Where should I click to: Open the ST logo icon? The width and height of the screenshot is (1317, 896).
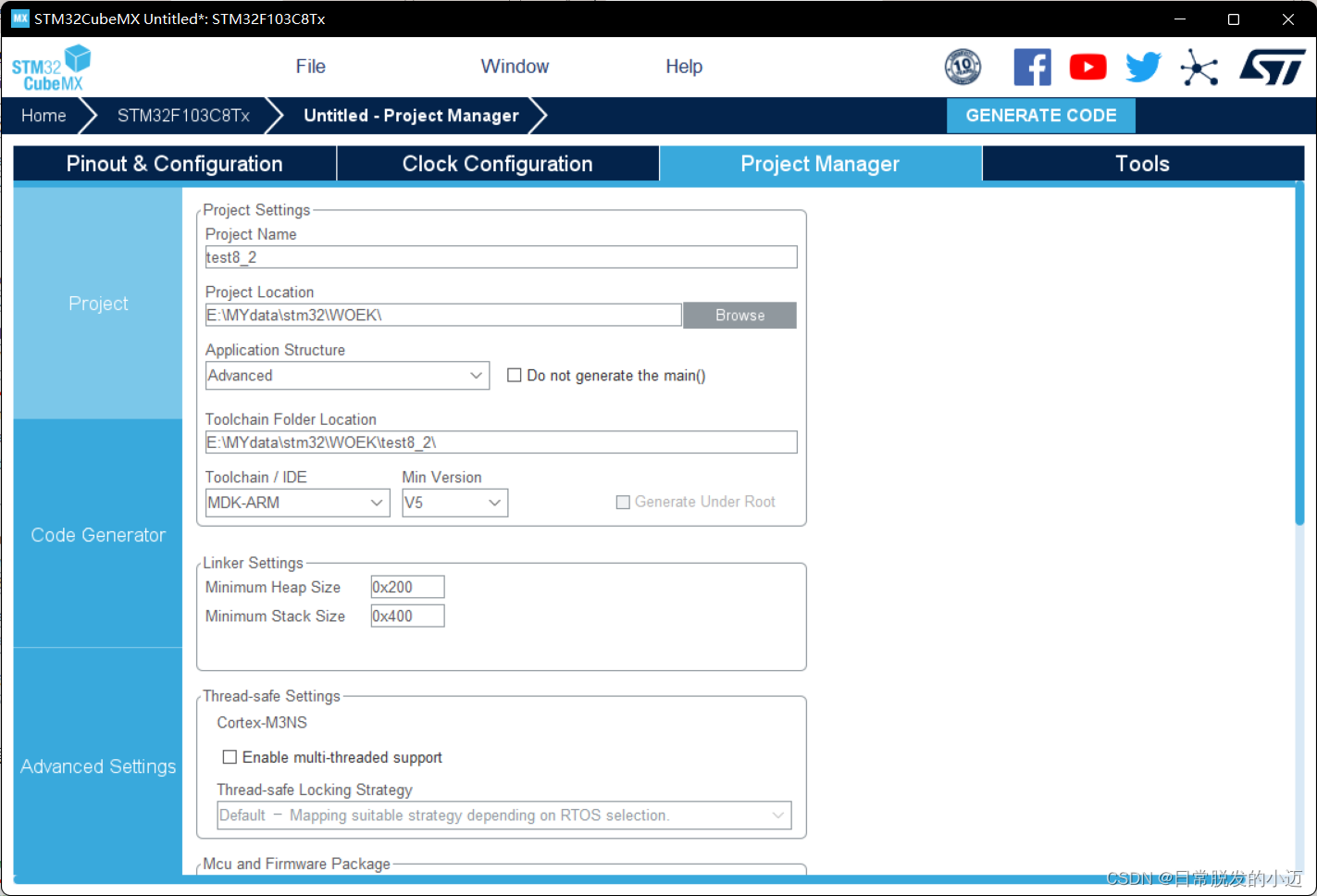pyautogui.click(x=1273, y=67)
